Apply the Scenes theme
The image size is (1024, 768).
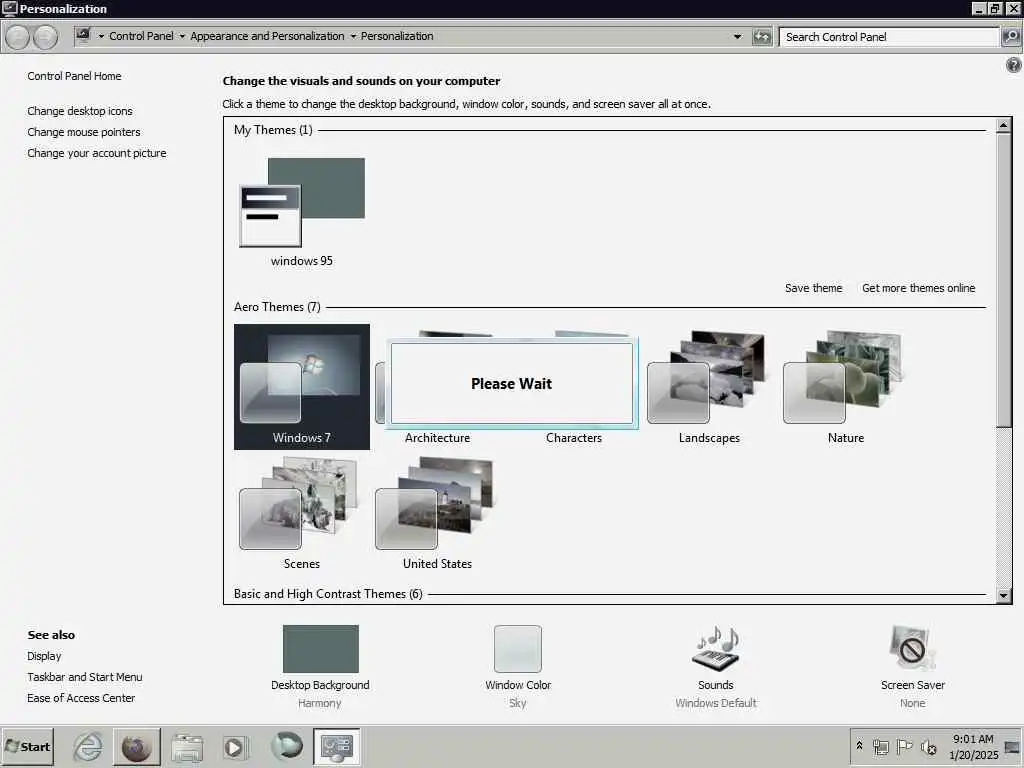point(302,513)
